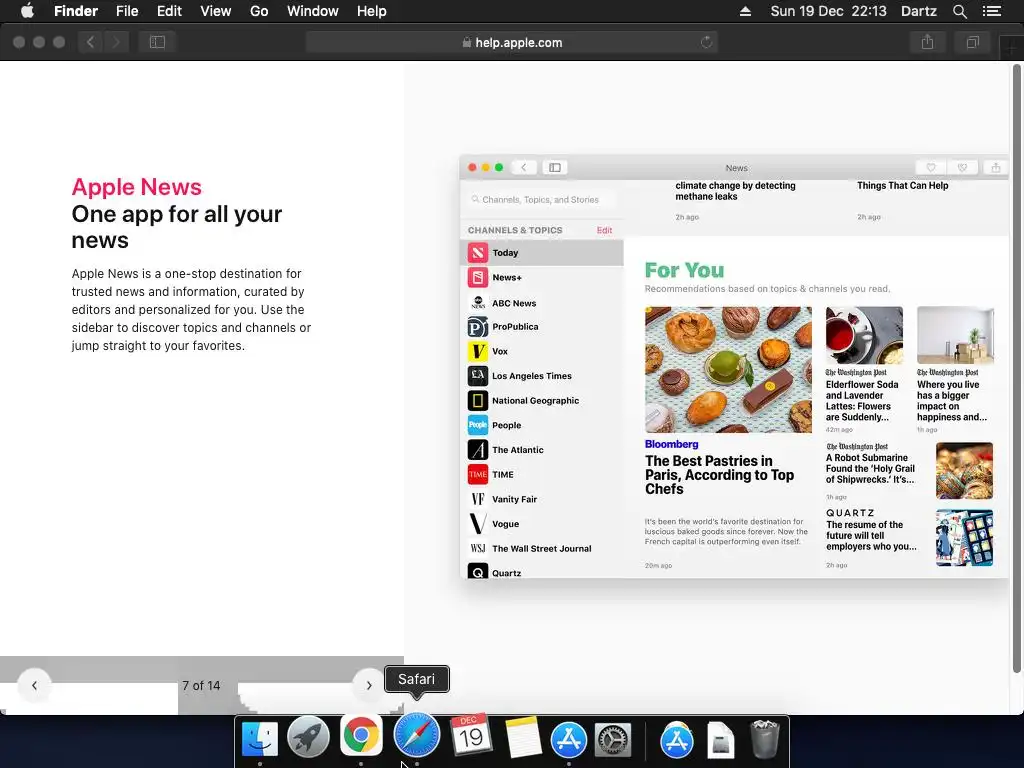Open the Apple menu
This screenshot has width=1024, height=768.
(x=27, y=11)
